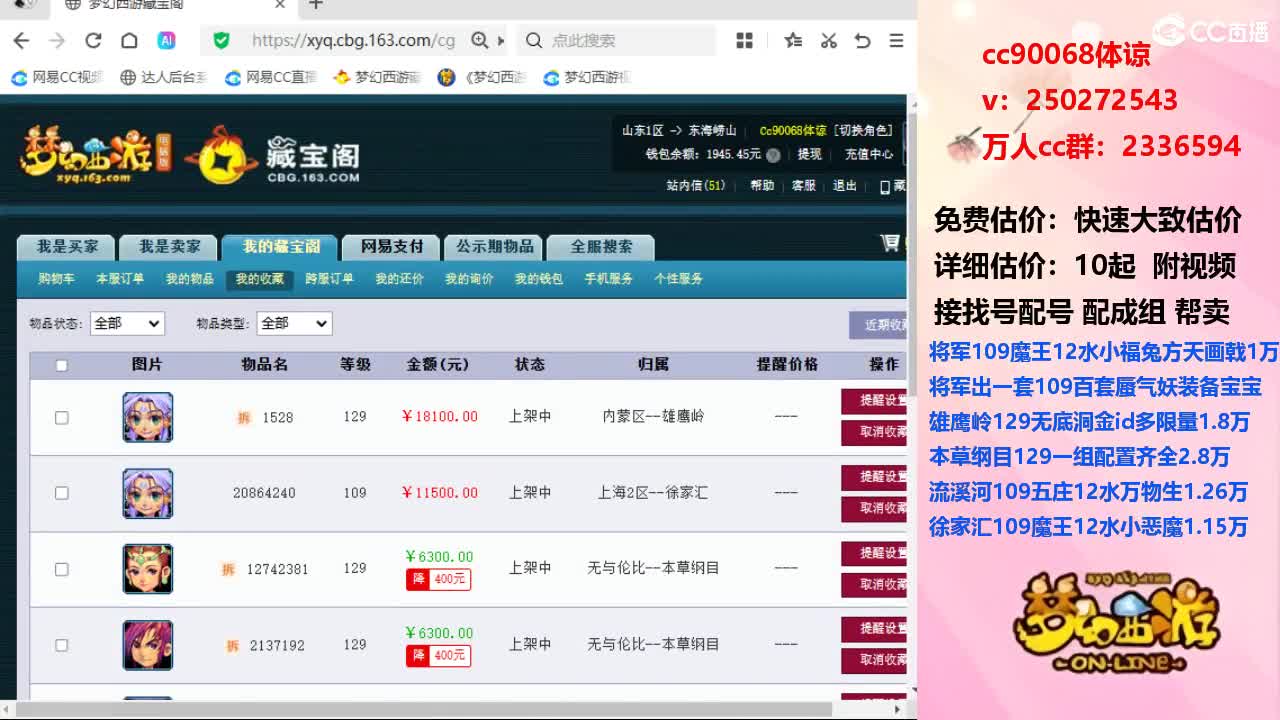Open the 本服订单 submenu item
This screenshot has width=1280, height=720.
[x=120, y=279]
